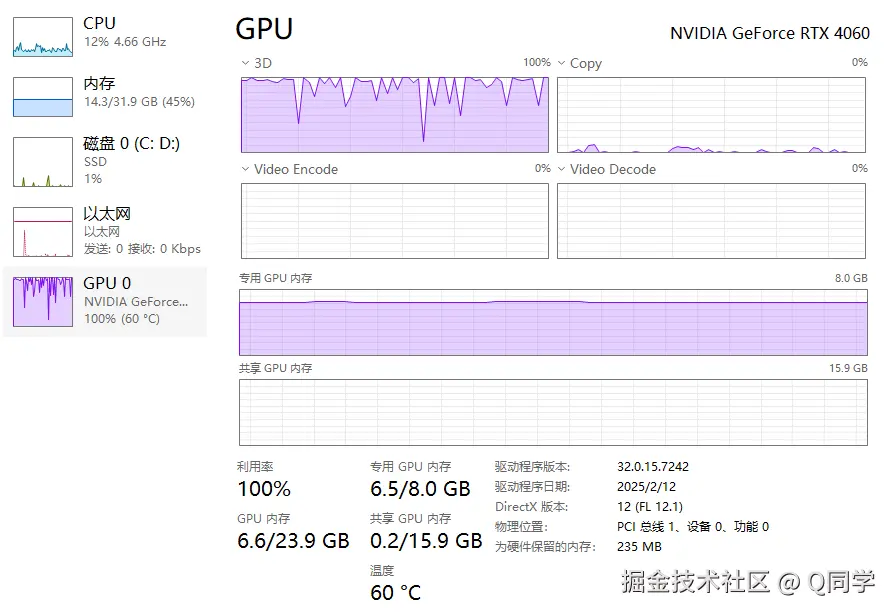The height and width of the screenshot is (614, 894).
Task: Select the GPU 0 sidebar thumbnail
Action: point(43,302)
